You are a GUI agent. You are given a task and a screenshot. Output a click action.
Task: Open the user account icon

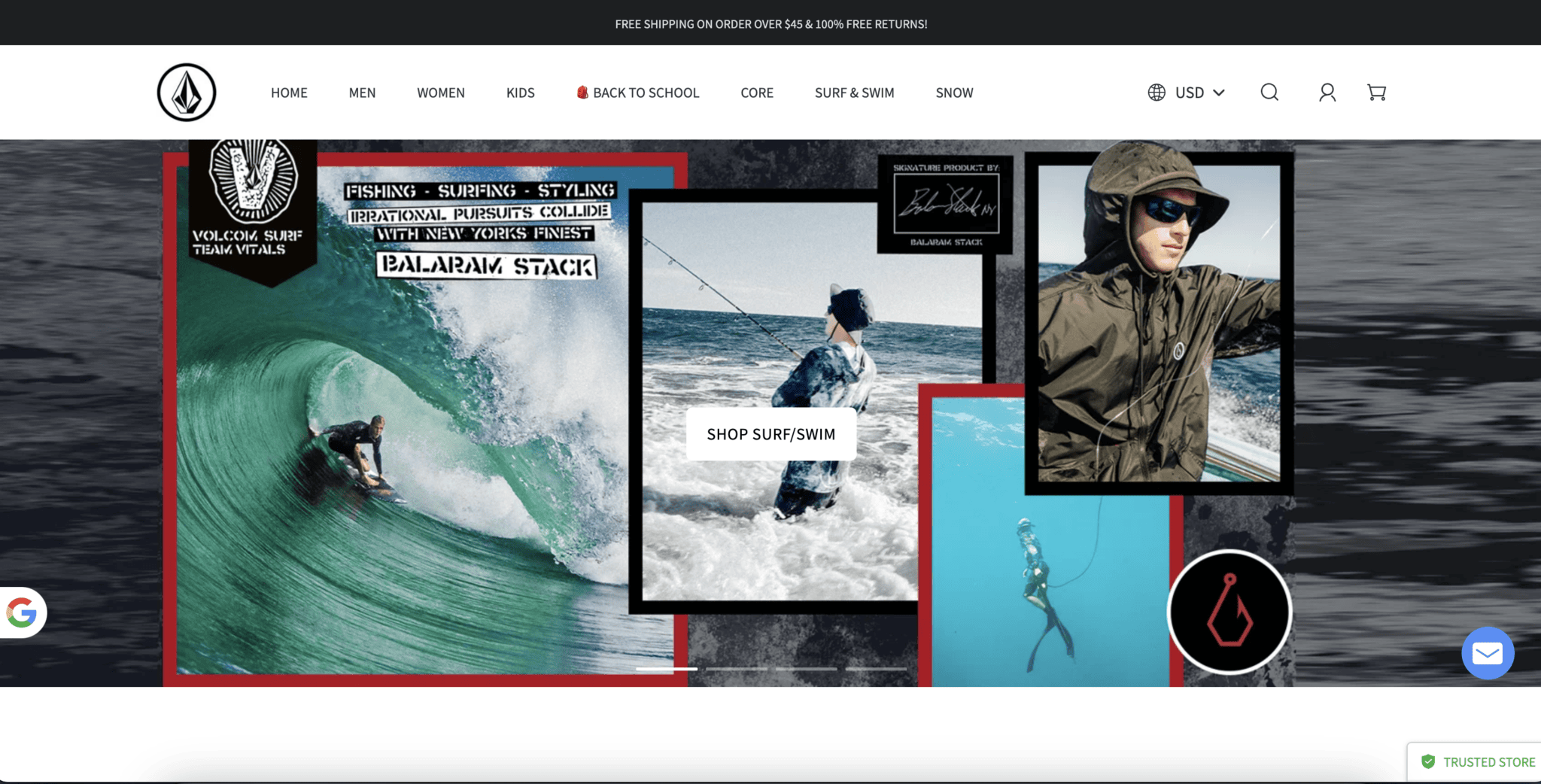pyautogui.click(x=1327, y=93)
